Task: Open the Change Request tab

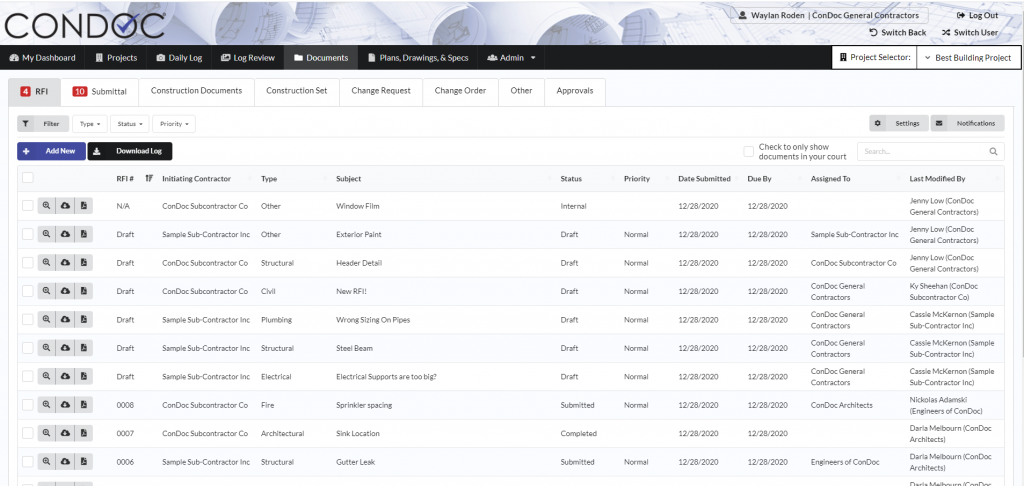Action: [381, 91]
